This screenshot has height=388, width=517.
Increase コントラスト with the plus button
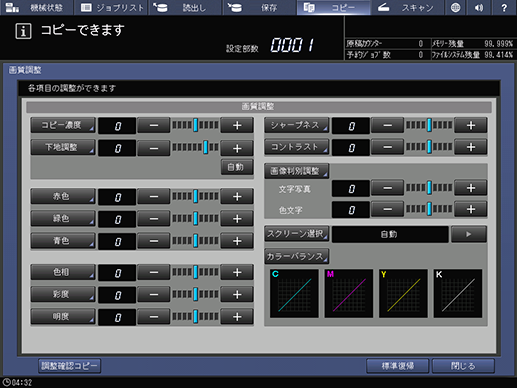coord(471,147)
